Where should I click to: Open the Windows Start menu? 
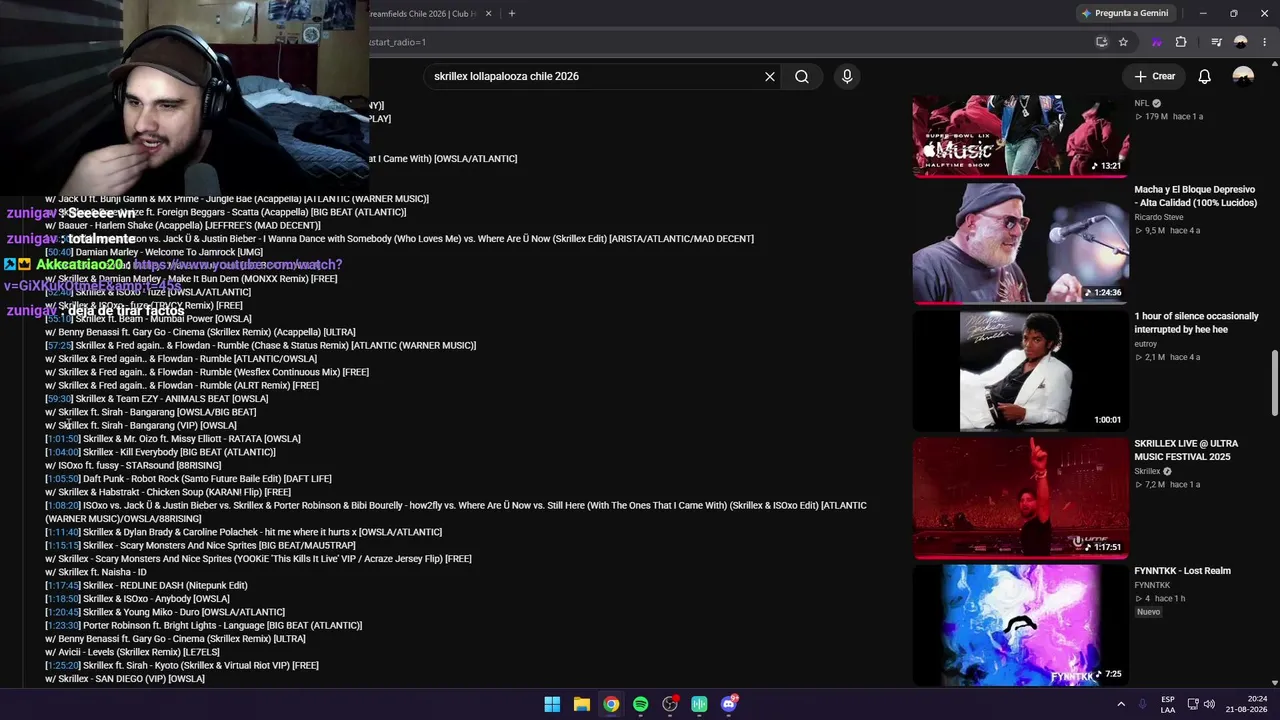click(x=552, y=704)
